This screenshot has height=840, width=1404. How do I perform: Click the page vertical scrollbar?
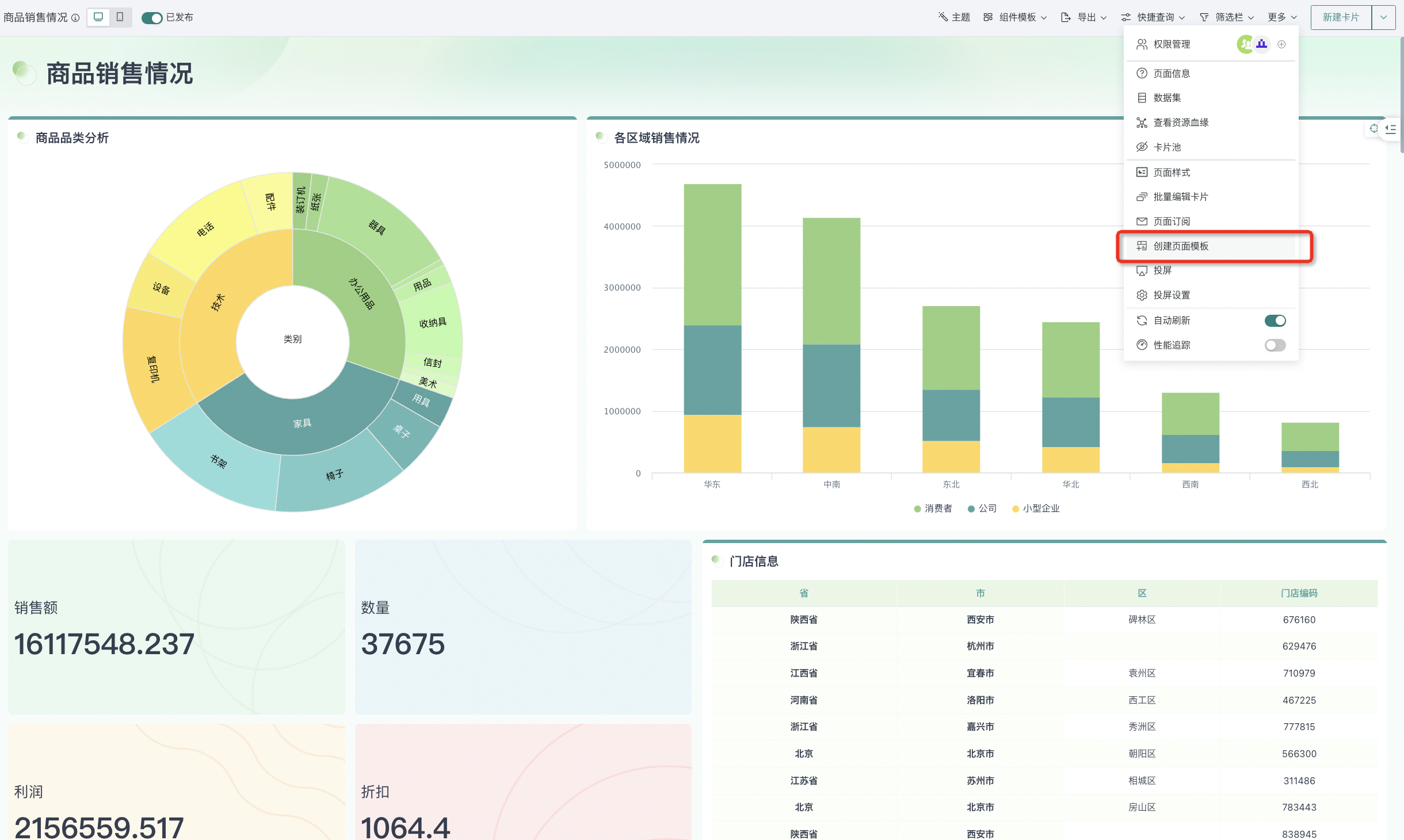pyautogui.click(x=1401, y=95)
